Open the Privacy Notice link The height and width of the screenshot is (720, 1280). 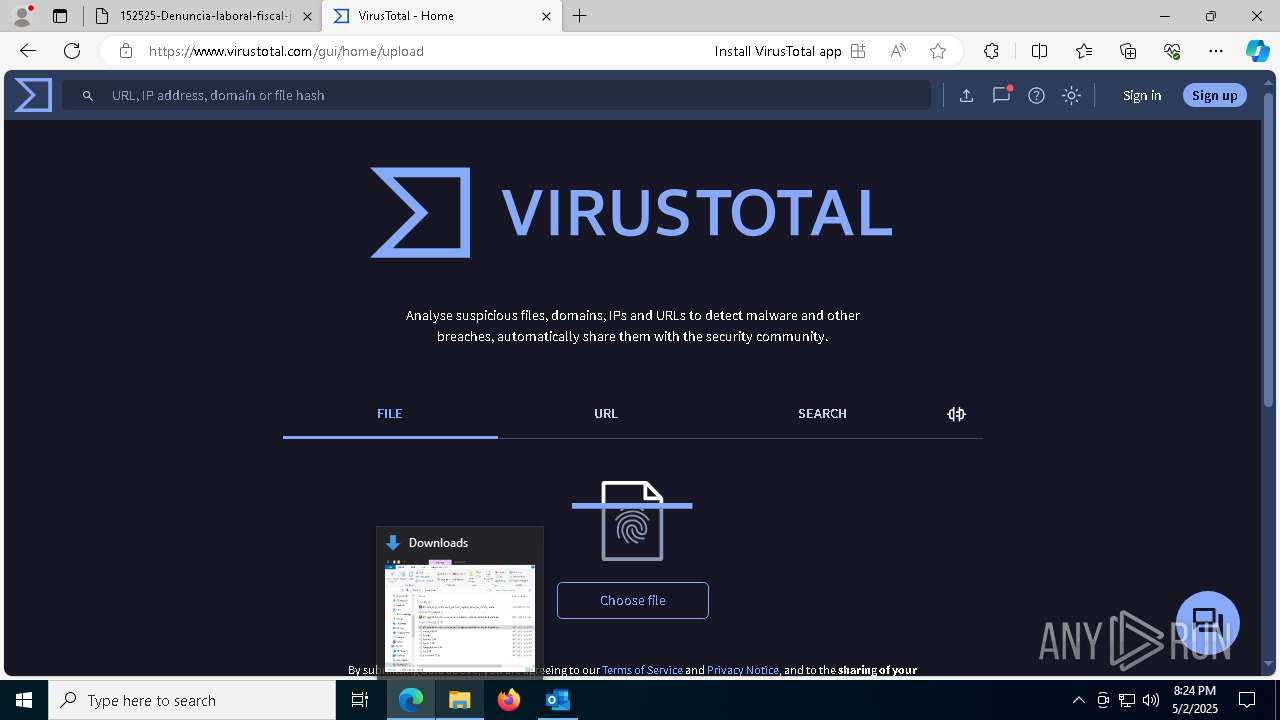[743, 670]
